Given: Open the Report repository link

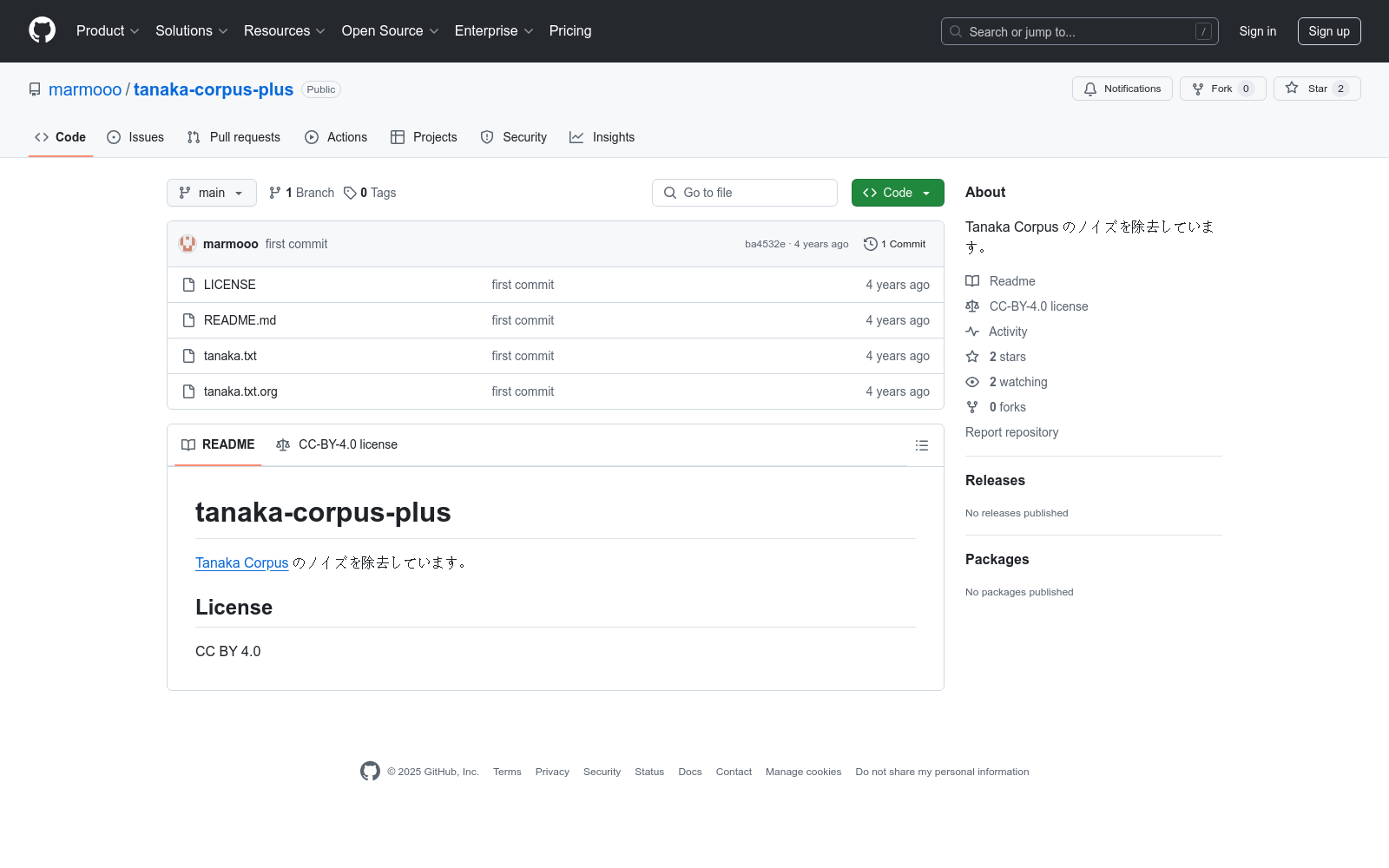Looking at the screenshot, I should (x=1012, y=432).
